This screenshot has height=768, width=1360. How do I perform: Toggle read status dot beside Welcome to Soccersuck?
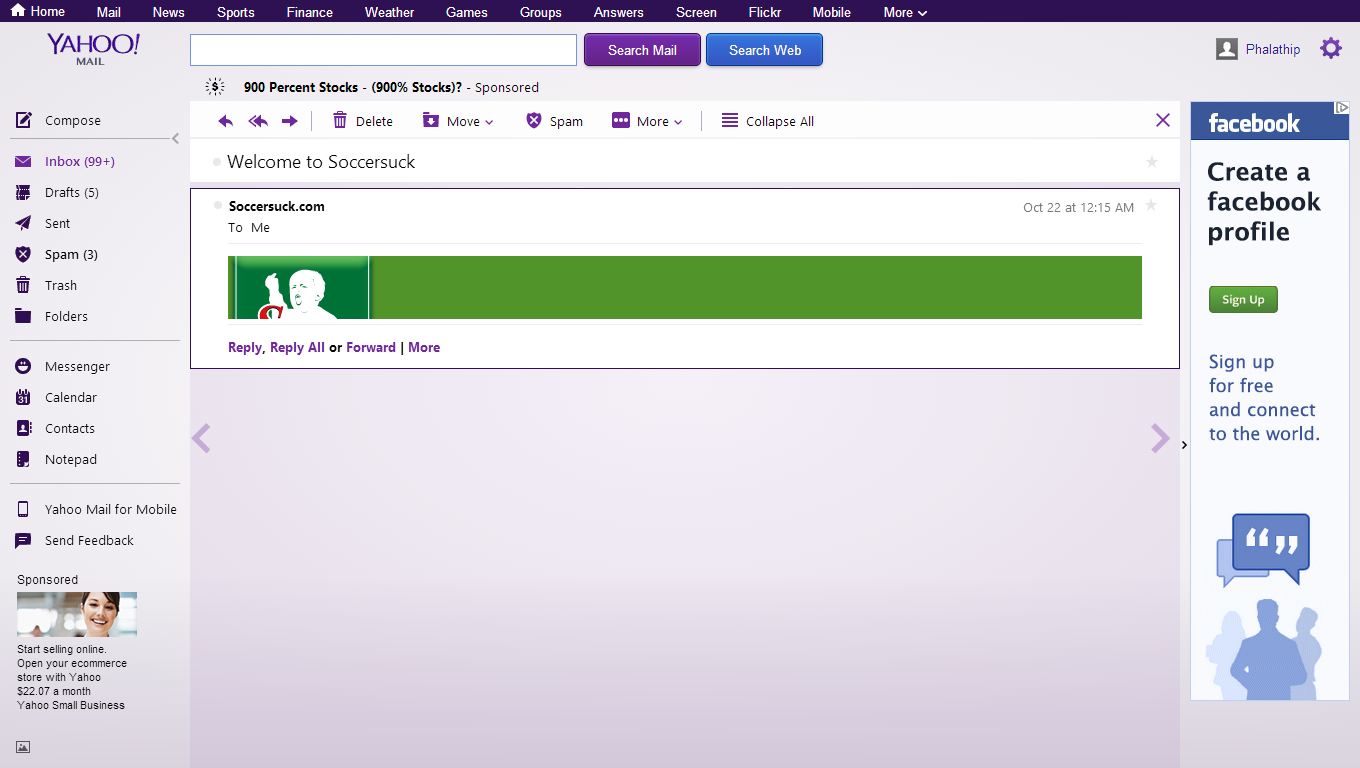click(217, 162)
